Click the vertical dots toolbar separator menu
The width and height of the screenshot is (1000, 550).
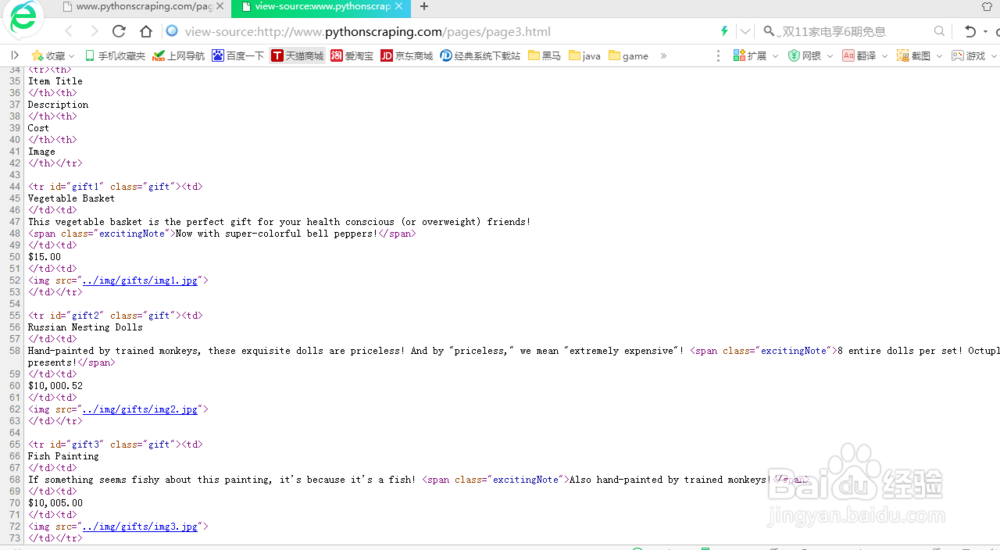coord(718,56)
